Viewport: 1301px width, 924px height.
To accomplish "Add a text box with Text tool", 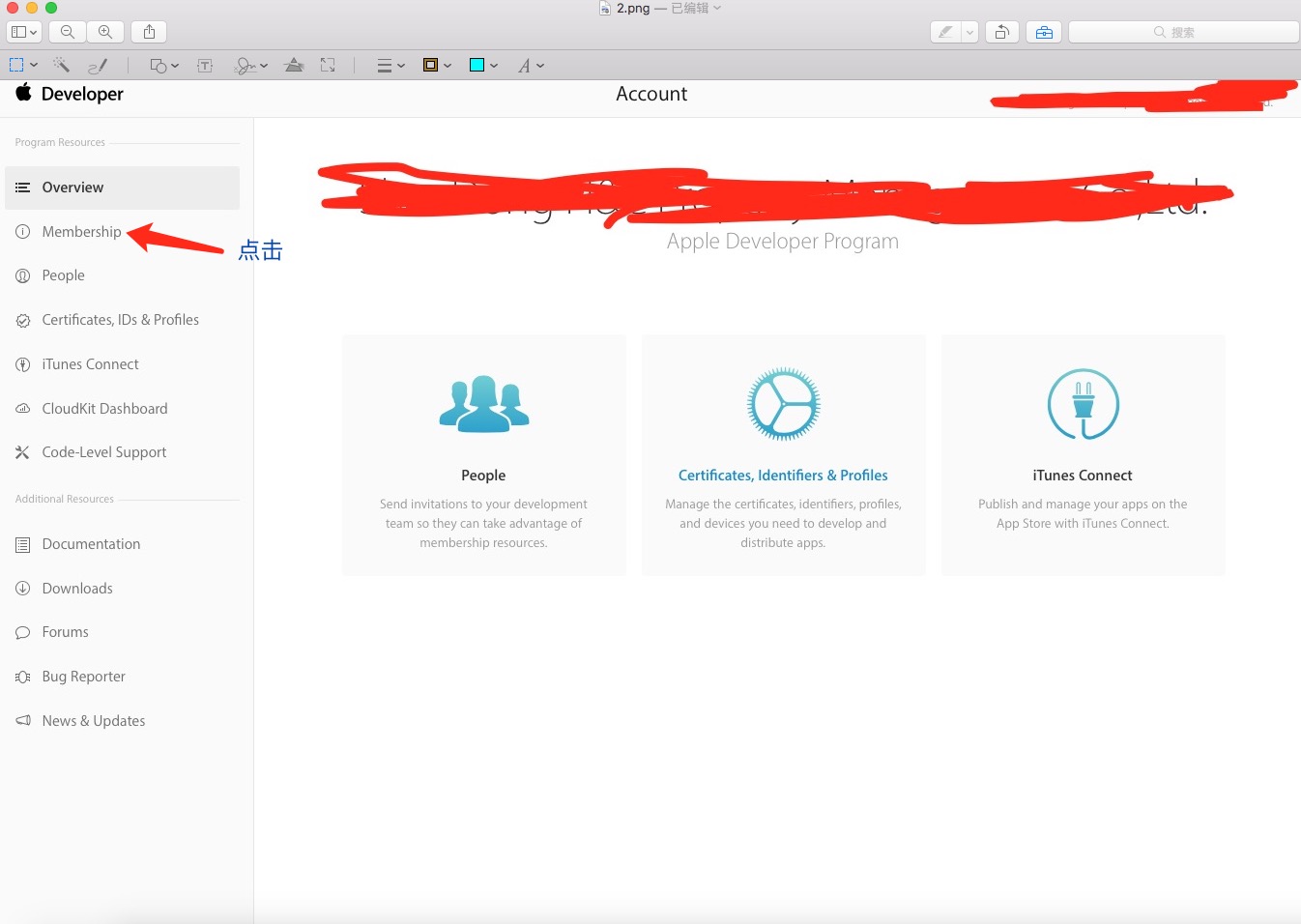I will [x=205, y=66].
